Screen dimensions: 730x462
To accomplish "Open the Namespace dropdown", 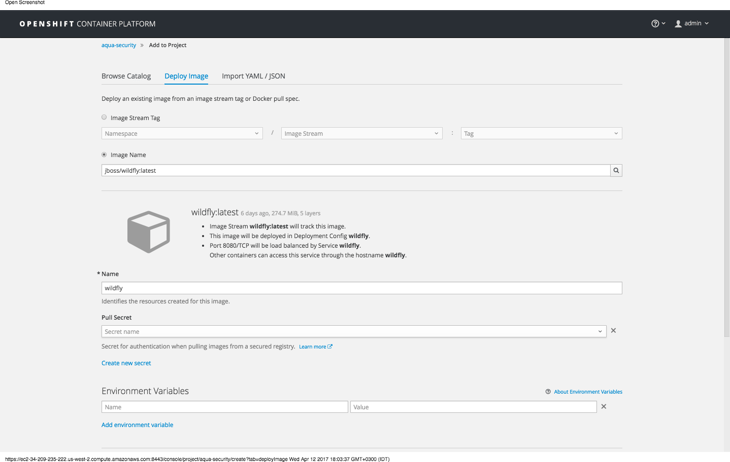I will click(182, 133).
